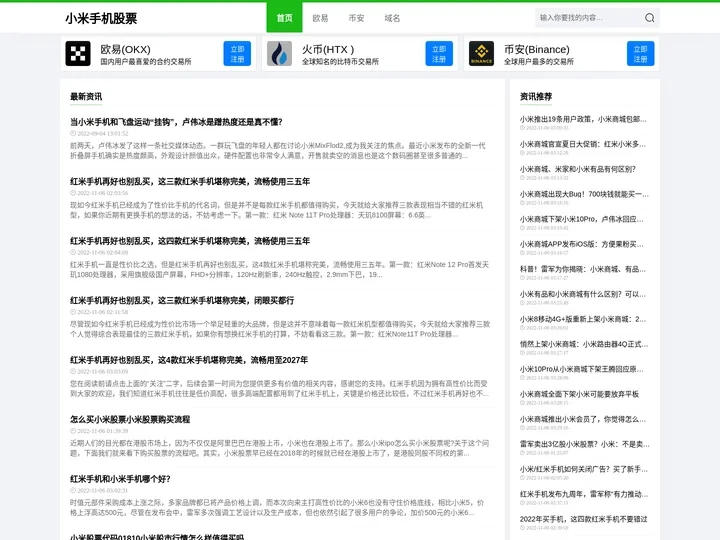Open article 这三款红米手机堪称完美，闭眼买都行
The image size is (720, 540).
pyautogui.click(x=182, y=301)
